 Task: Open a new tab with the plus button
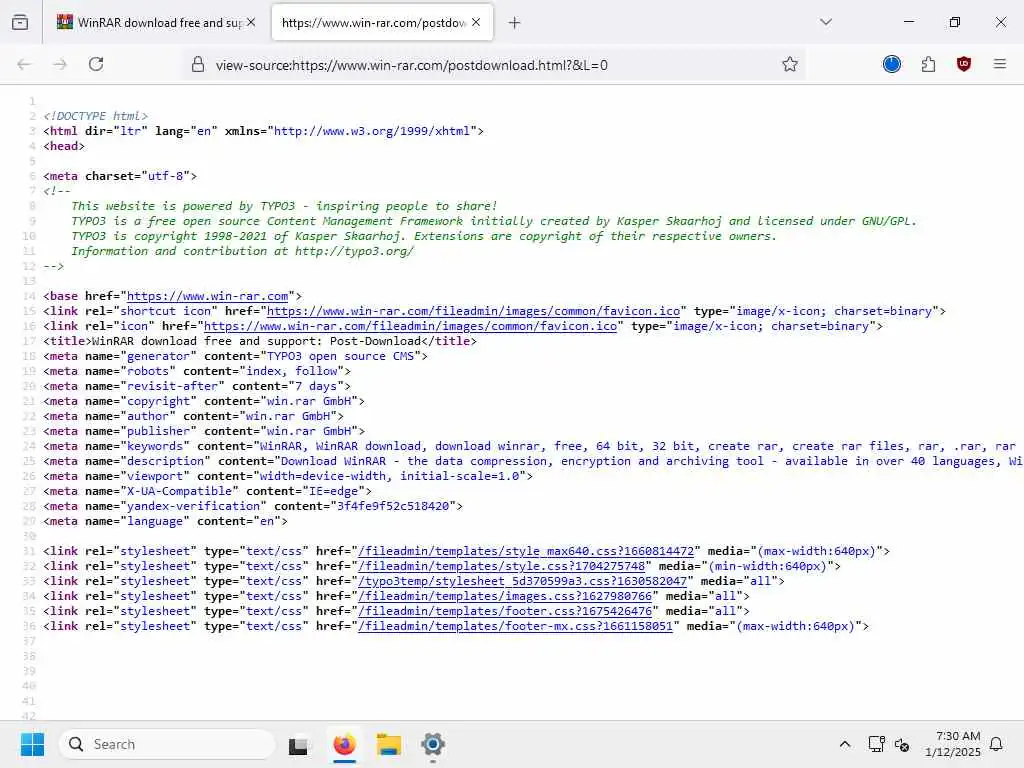click(515, 23)
